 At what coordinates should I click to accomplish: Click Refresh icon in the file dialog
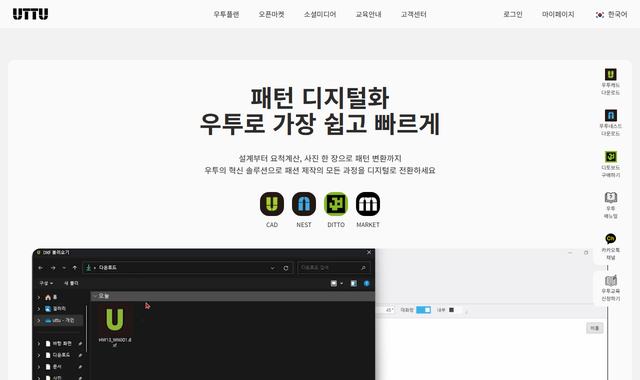(286, 268)
